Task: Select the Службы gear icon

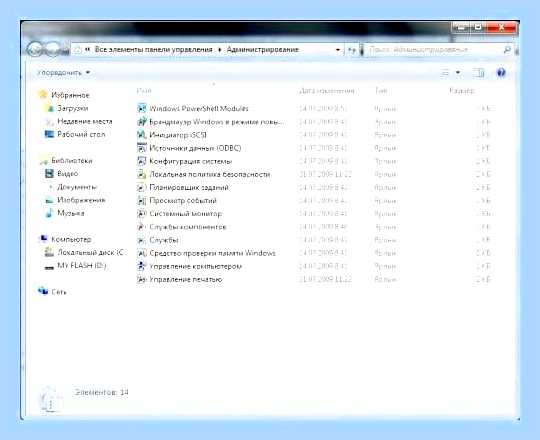Action: (142, 240)
